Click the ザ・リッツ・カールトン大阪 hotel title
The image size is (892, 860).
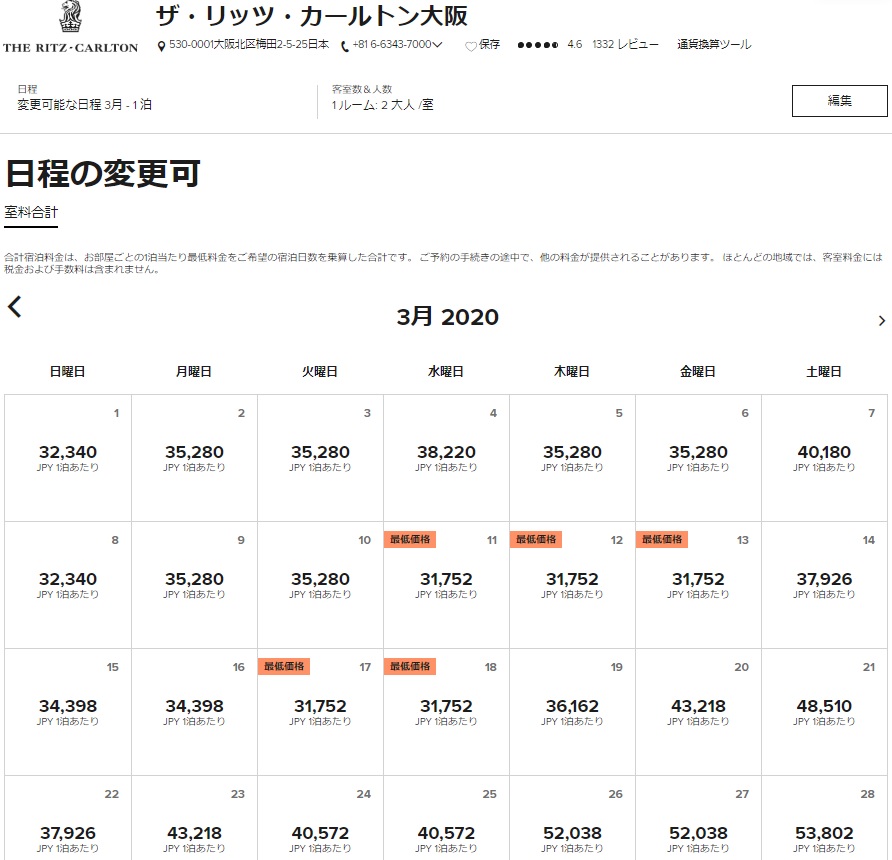312,16
